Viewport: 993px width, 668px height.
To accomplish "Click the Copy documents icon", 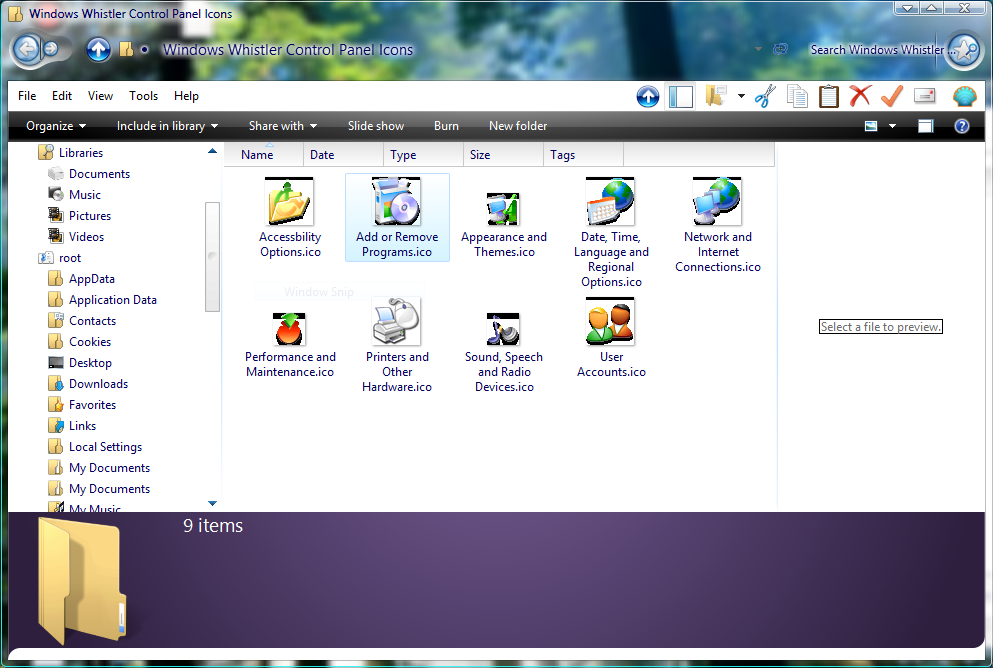I will [797, 96].
